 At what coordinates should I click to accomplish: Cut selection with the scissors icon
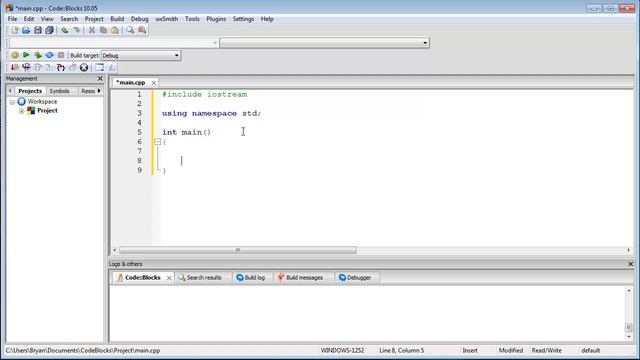click(92, 30)
